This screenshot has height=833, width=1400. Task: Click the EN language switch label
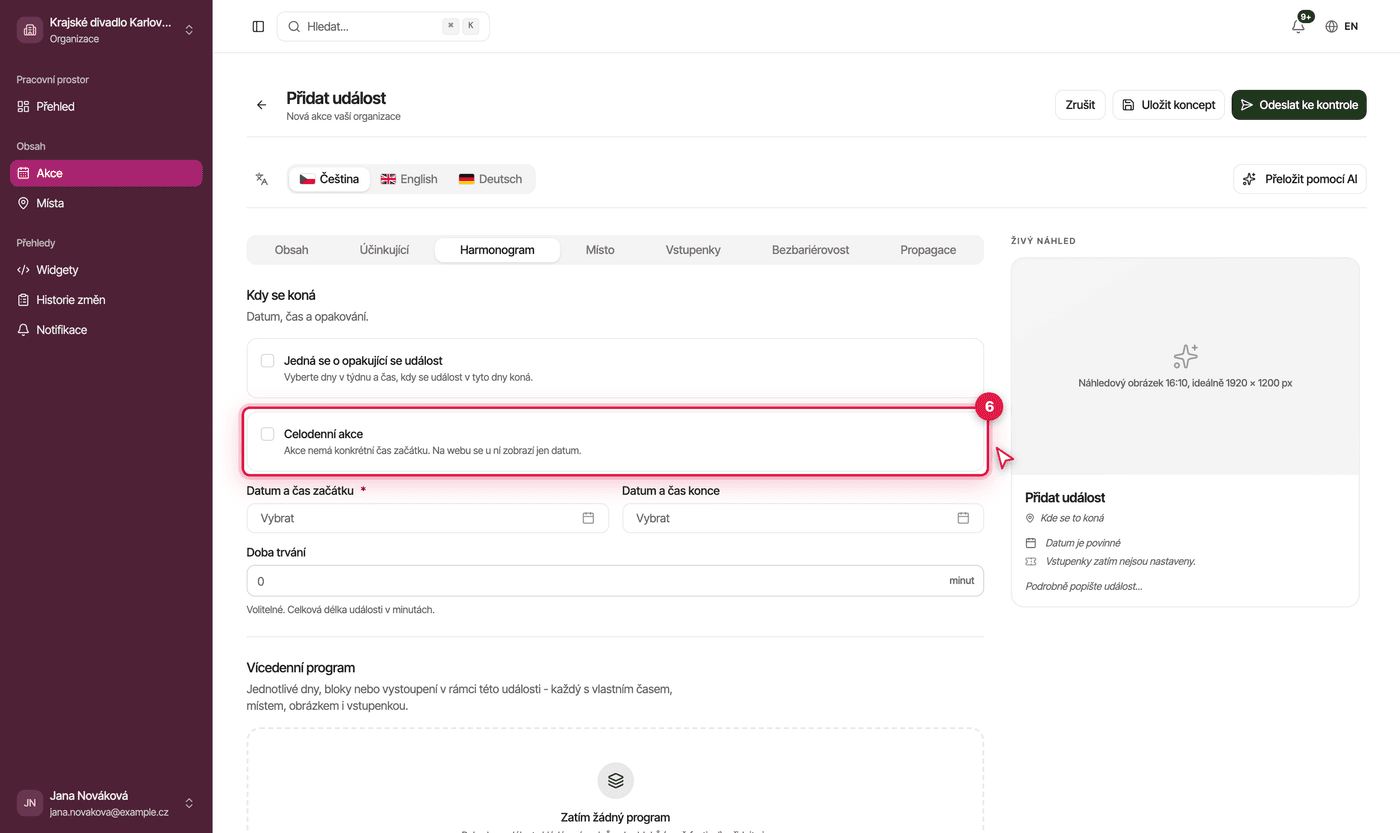[1351, 27]
